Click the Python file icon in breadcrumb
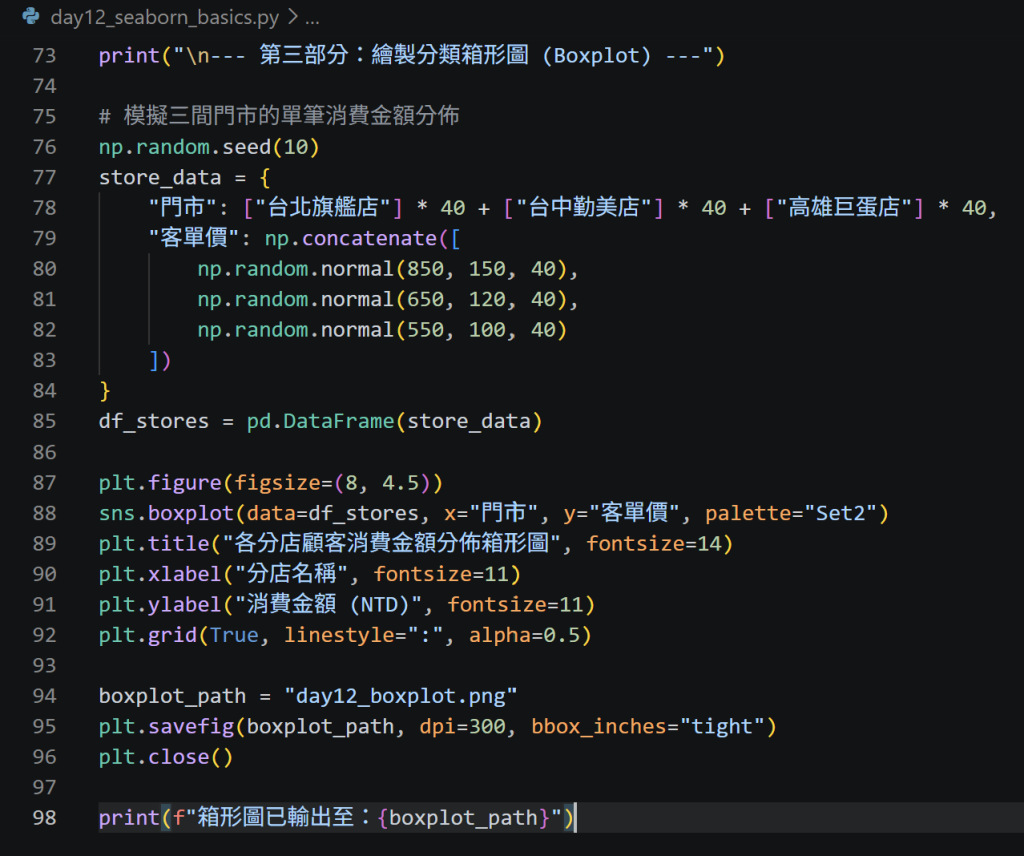The image size is (1024, 856). tap(31, 16)
